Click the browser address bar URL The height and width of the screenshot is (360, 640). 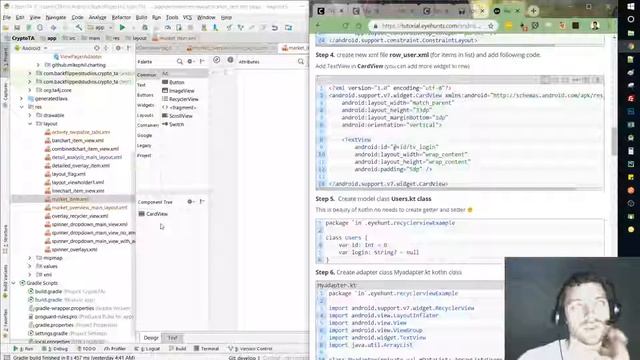pyautogui.click(x=431, y=26)
